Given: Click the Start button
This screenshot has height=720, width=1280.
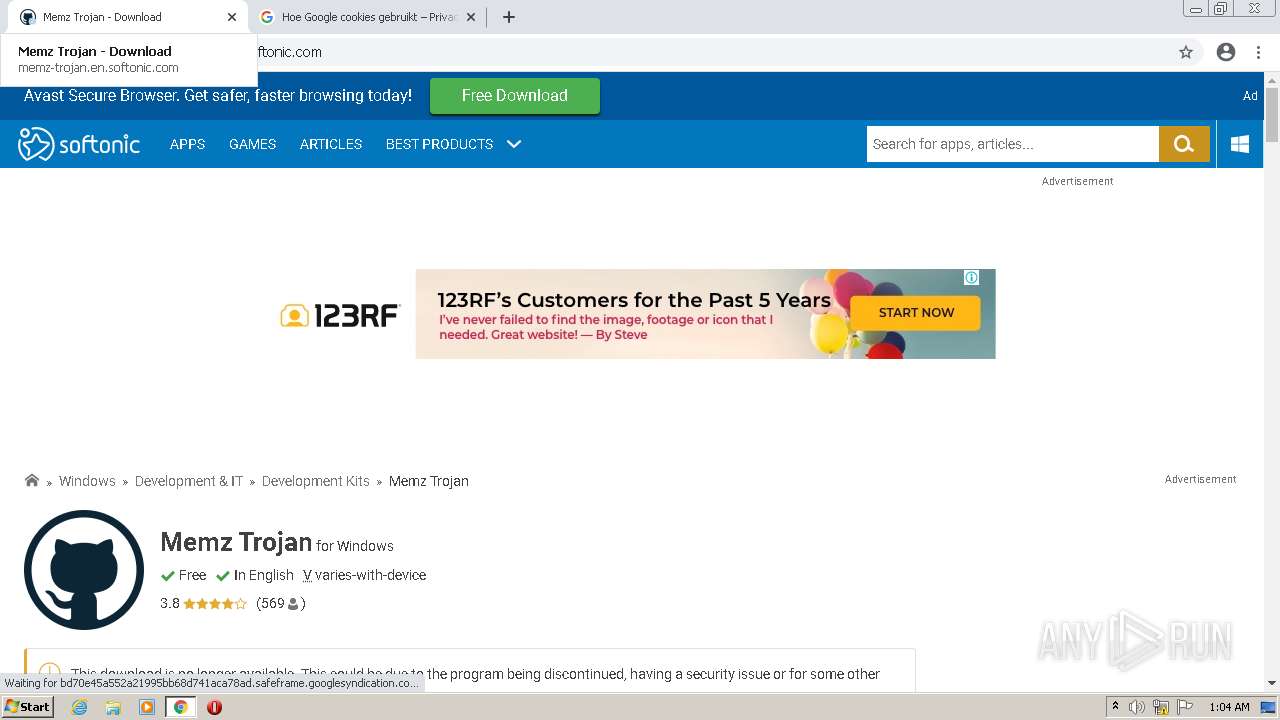Looking at the screenshot, I should click(x=27, y=707).
